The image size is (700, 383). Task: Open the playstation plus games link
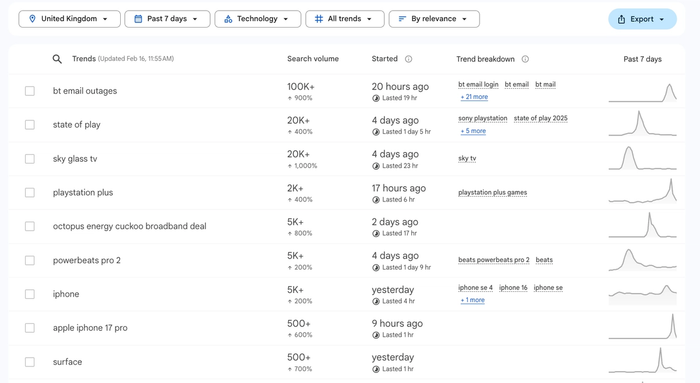(492, 192)
